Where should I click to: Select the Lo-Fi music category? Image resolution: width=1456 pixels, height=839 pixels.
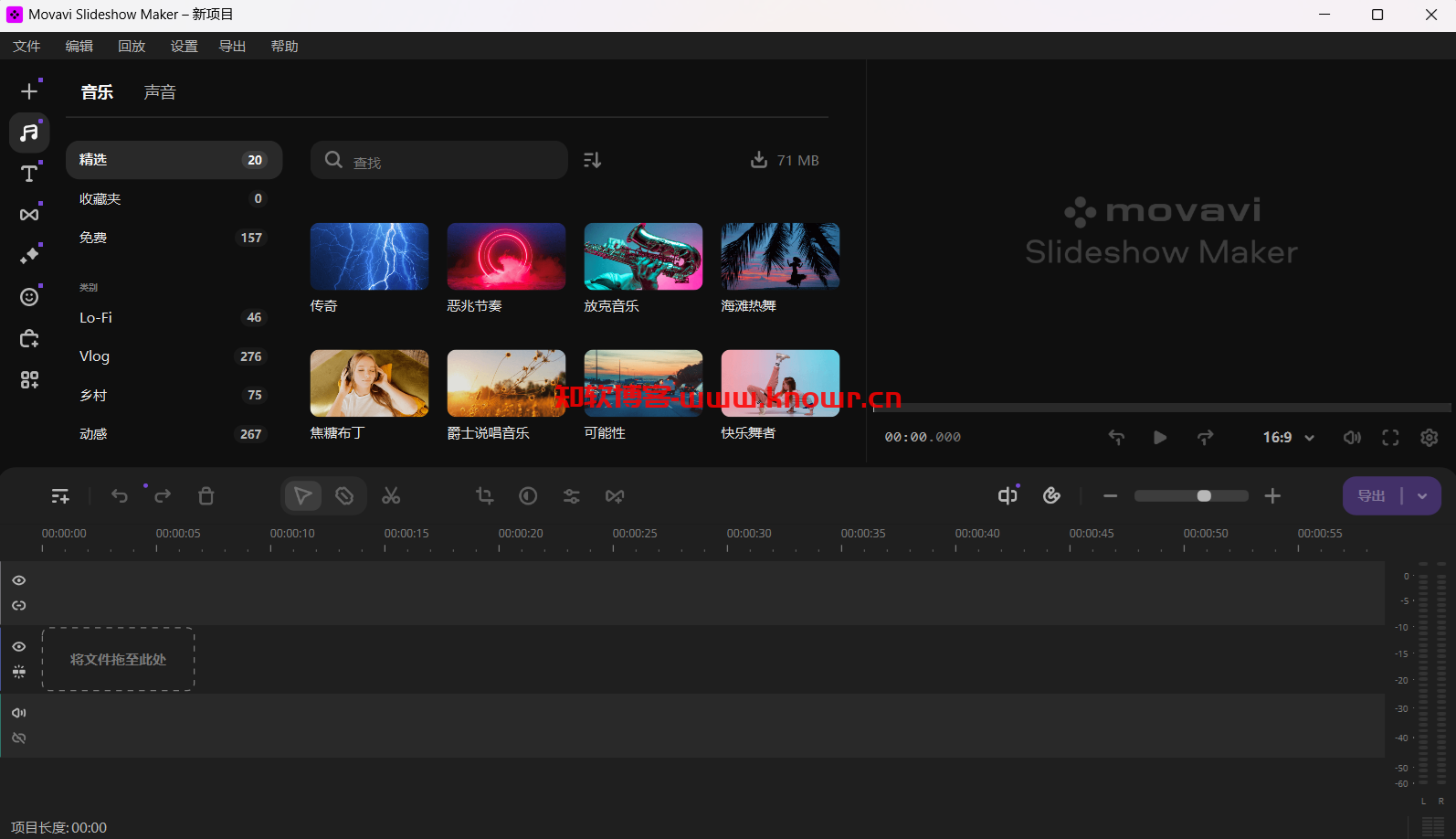pyautogui.click(x=174, y=317)
